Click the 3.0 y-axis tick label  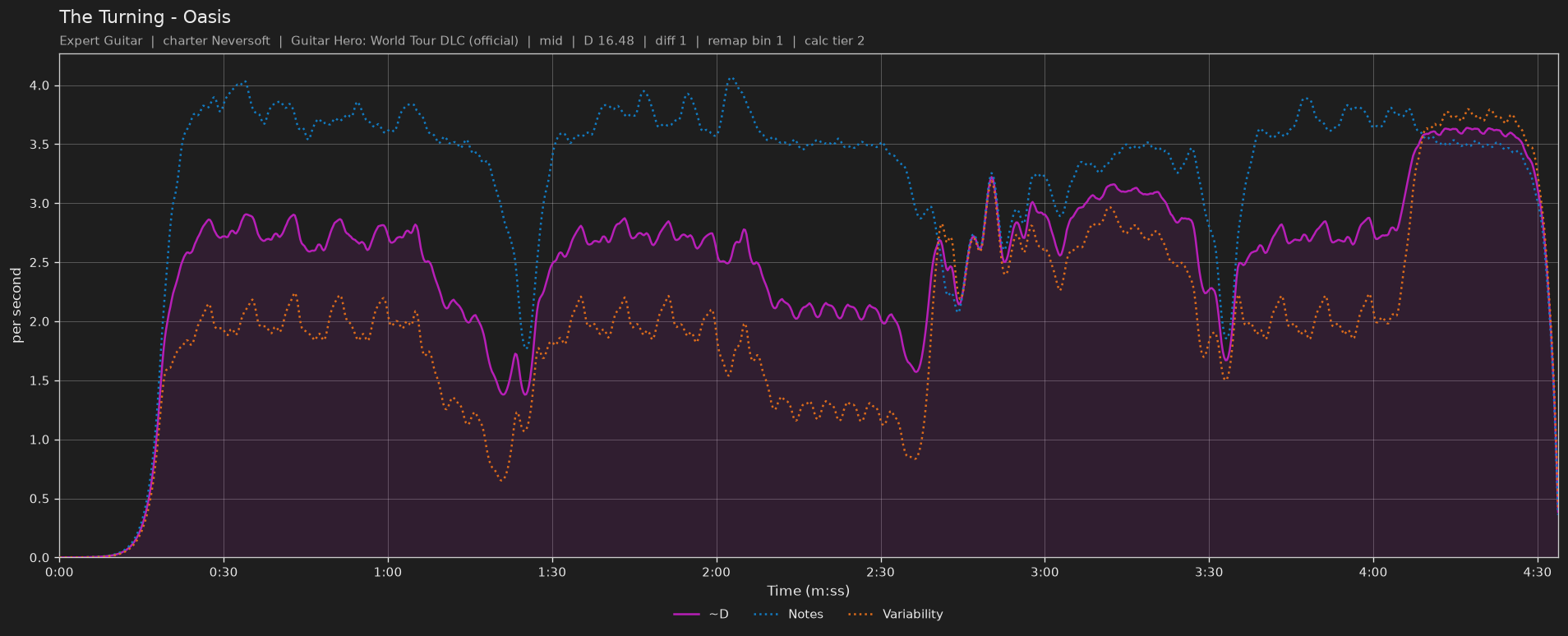click(x=40, y=204)
